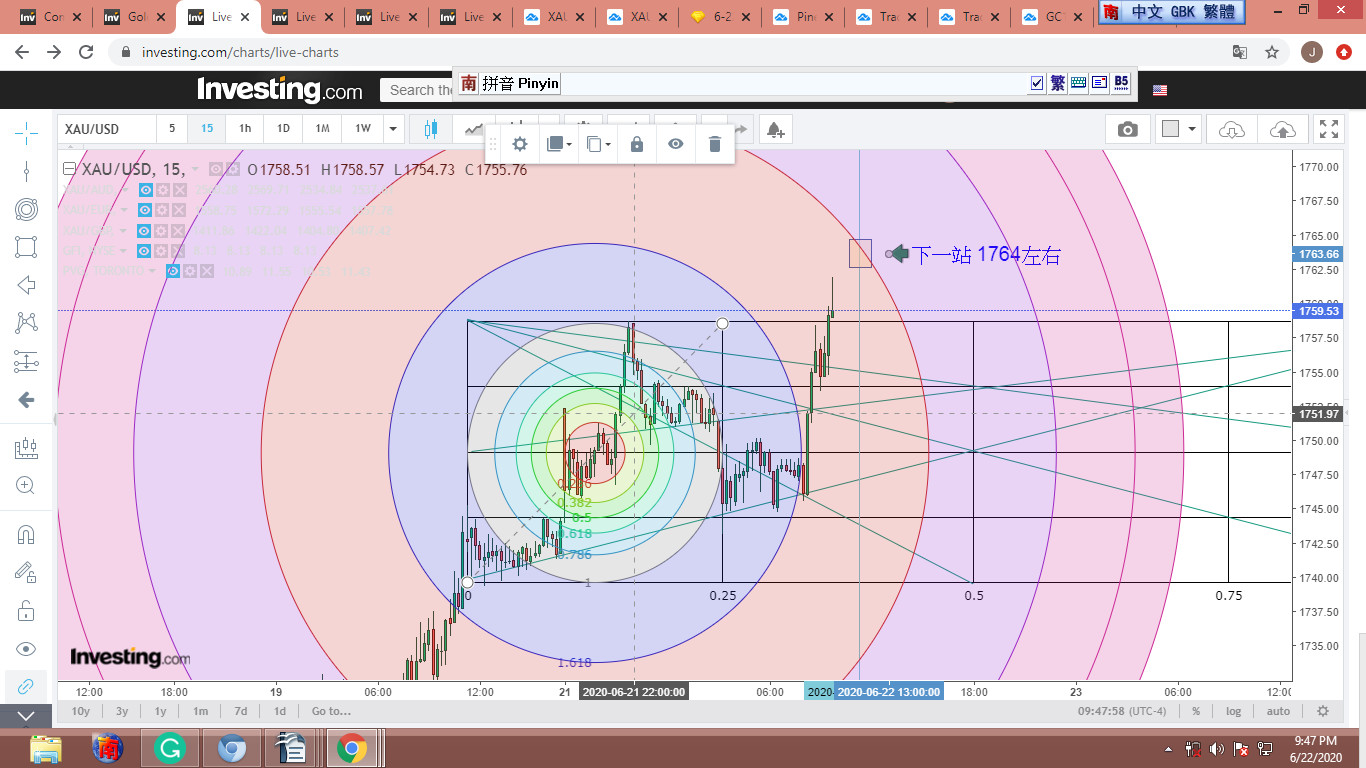
Task: Open drawing settings gear in floating toolbar
Action: (x=520, y=144)
